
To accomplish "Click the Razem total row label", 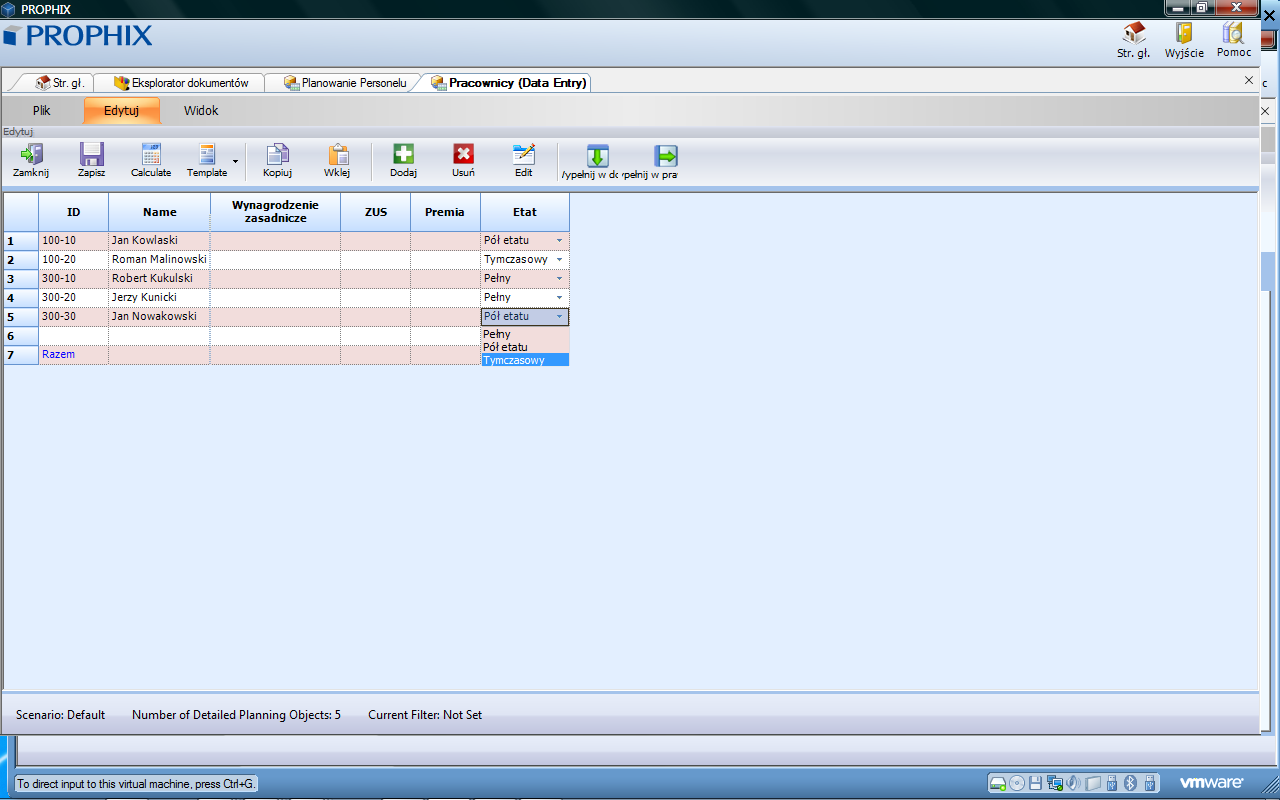I will [58, 355].
